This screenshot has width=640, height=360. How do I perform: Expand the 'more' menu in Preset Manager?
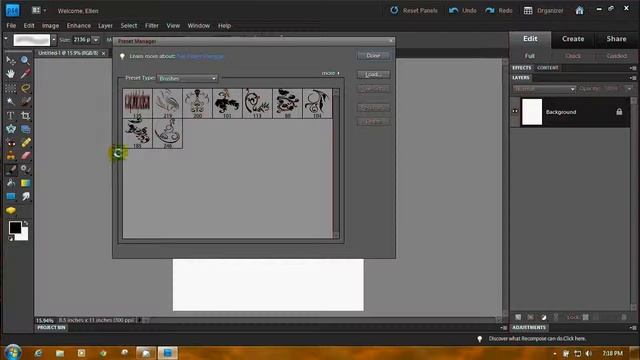(x=331, y=73)
